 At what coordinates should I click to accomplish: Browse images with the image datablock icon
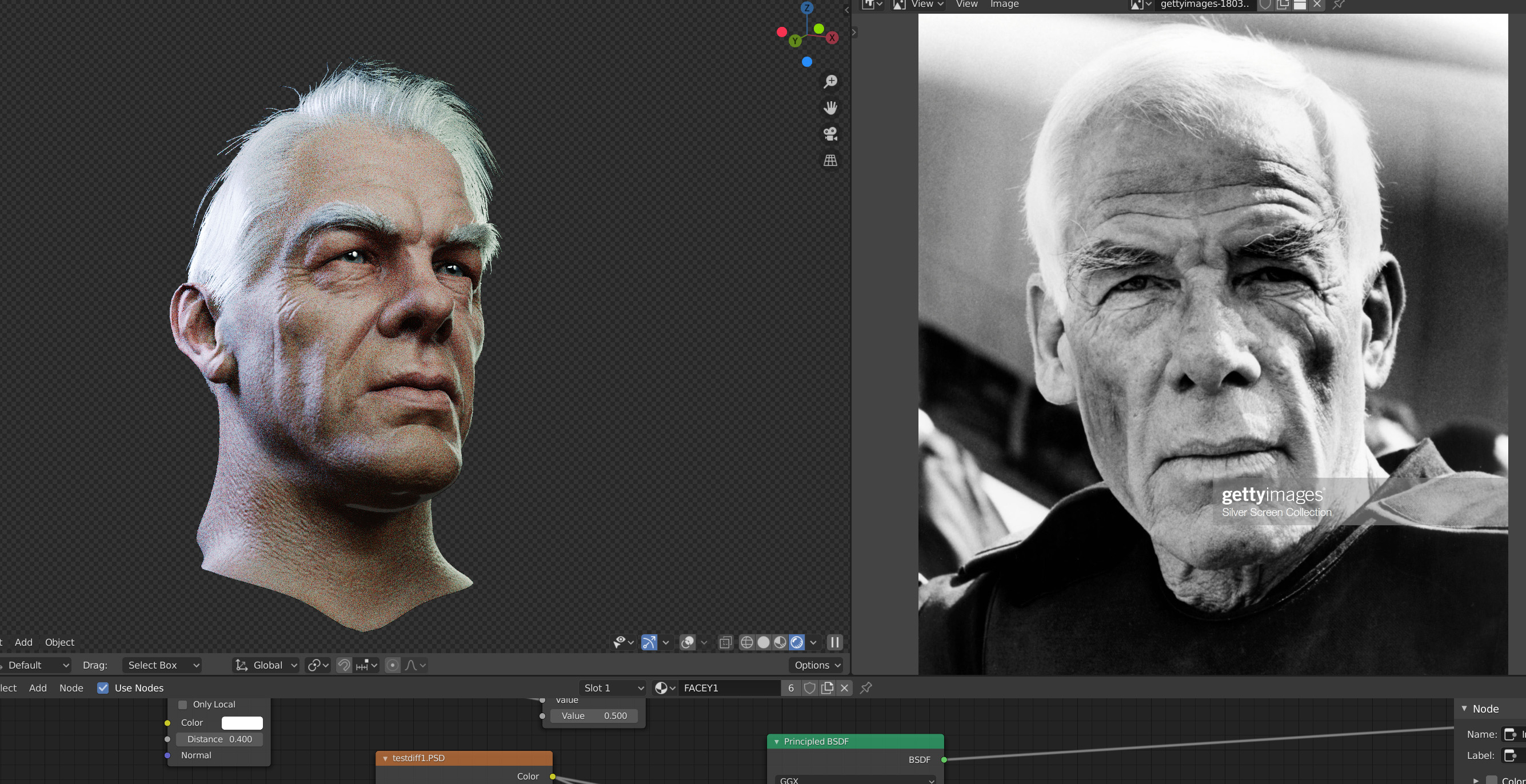[1141, 5]
